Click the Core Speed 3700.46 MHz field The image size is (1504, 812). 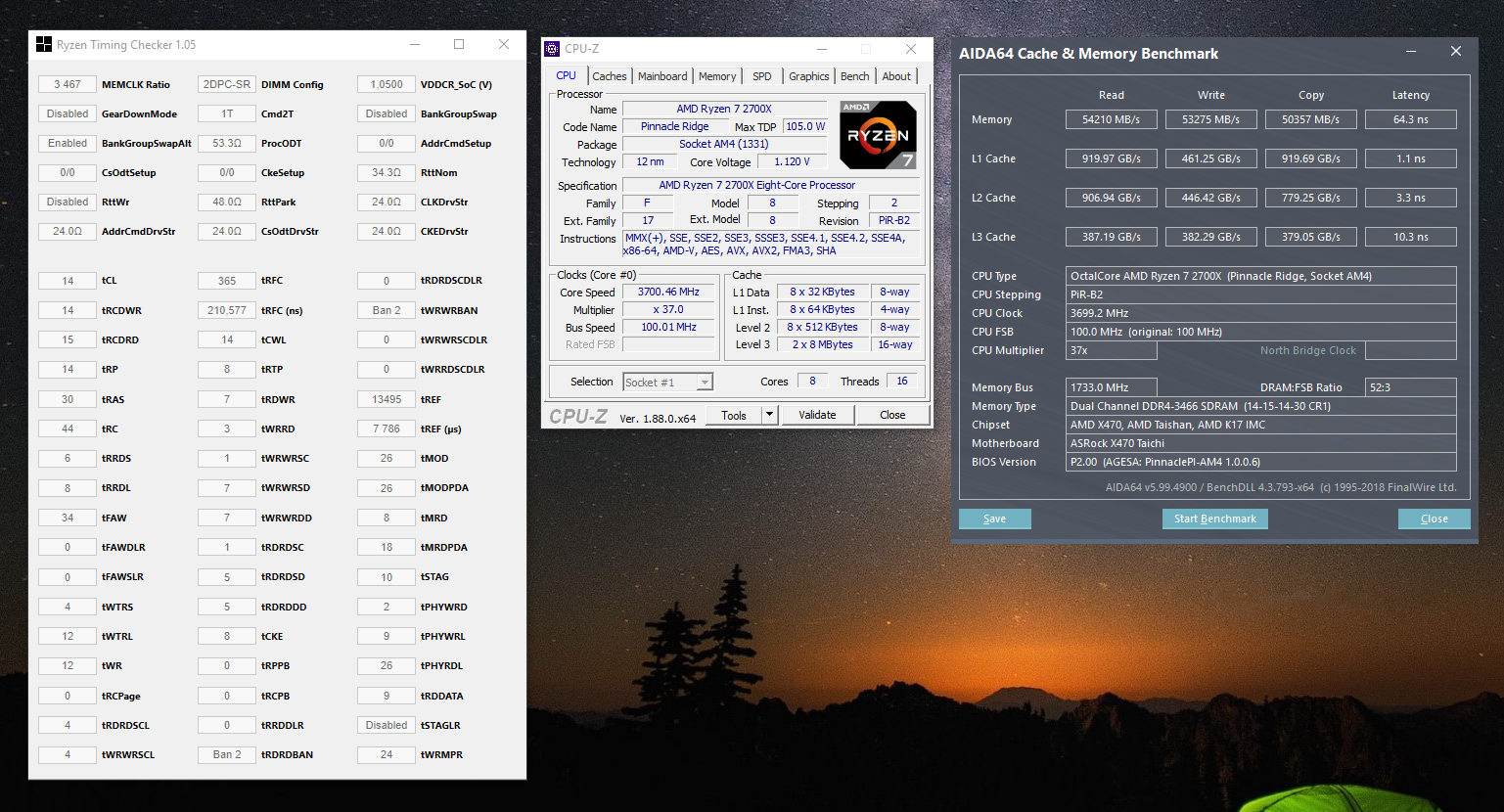669,292
